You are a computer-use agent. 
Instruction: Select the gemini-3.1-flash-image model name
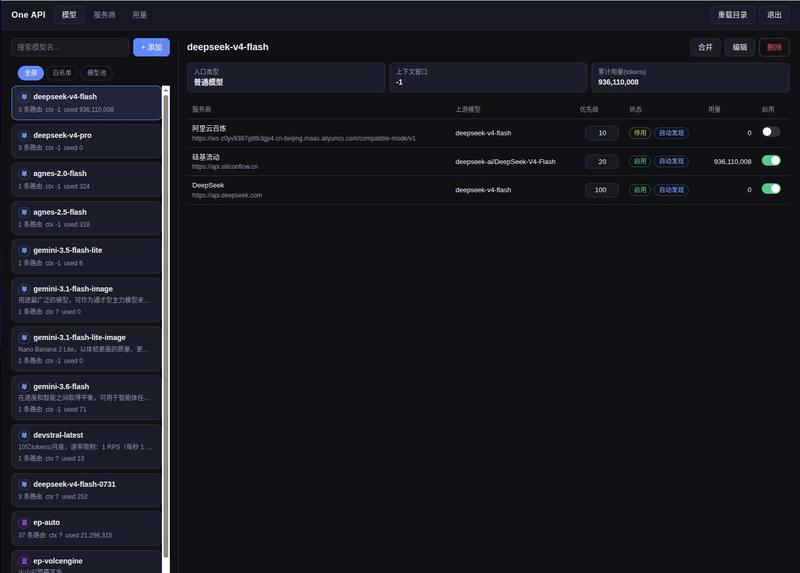coord(73,289)
